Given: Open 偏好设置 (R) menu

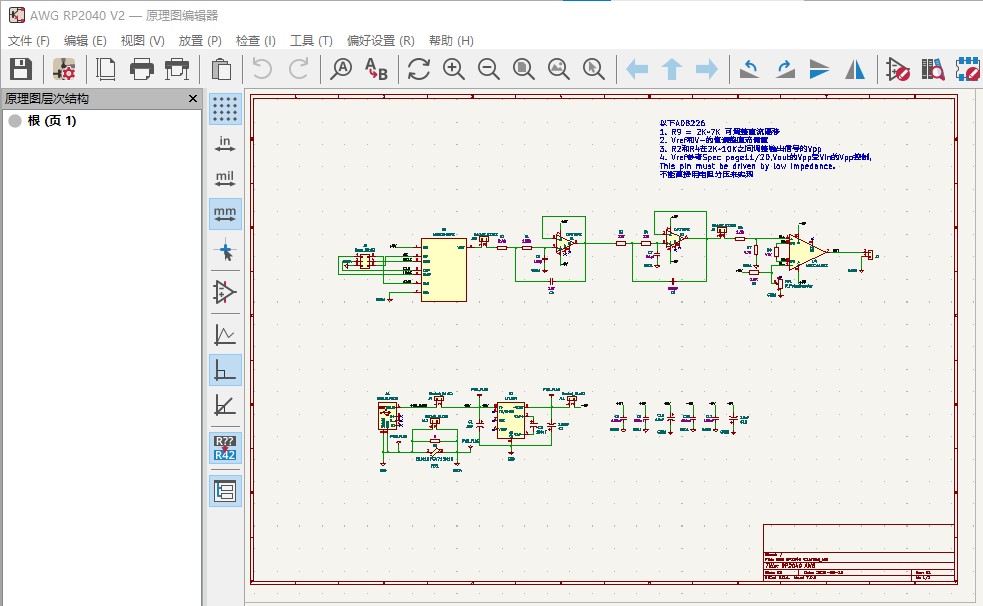Looking at the screenshot, I should pos(381,41).
